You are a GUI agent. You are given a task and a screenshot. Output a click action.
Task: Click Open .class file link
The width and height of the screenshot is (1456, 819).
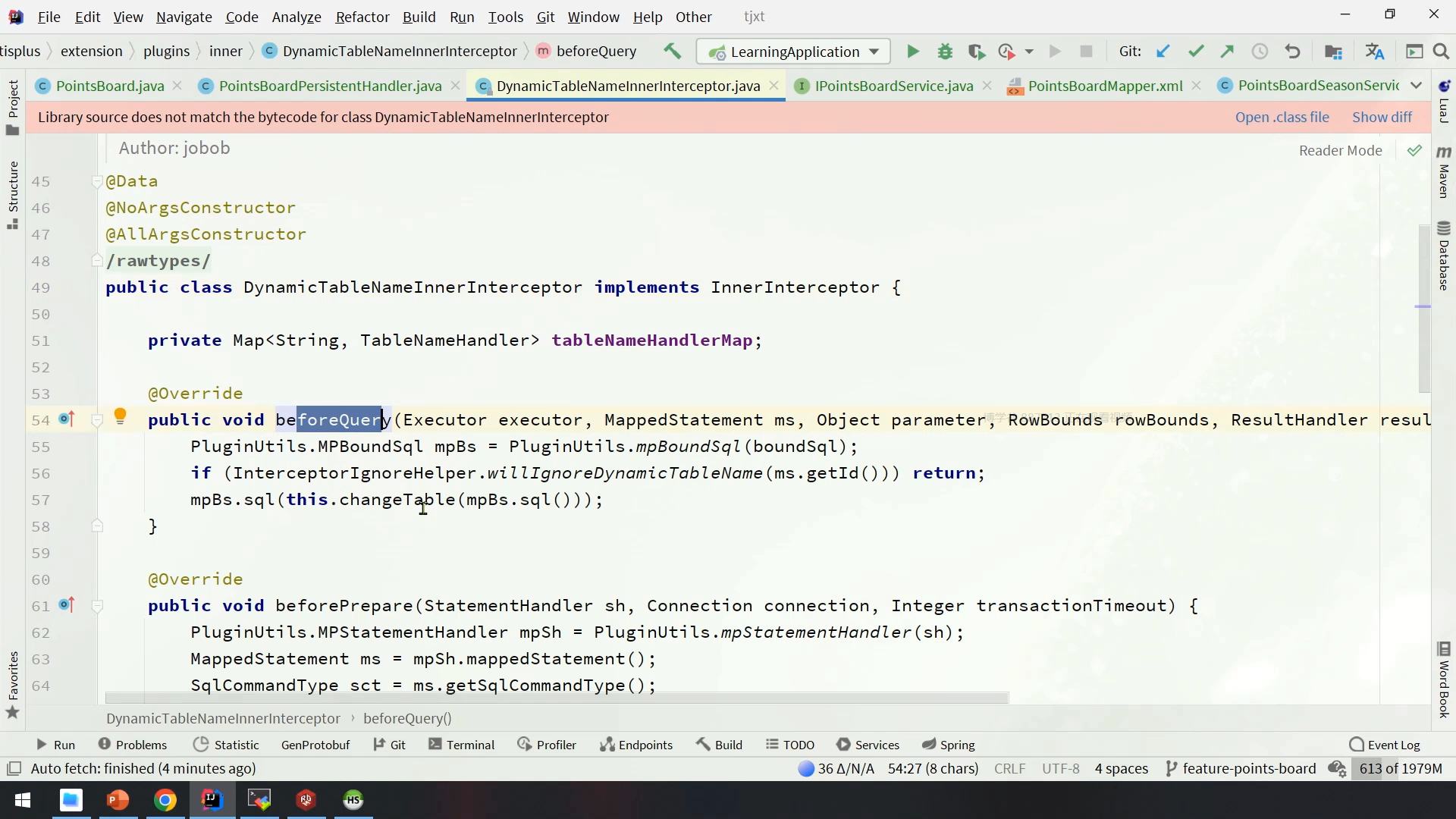tap(1282, 117)
